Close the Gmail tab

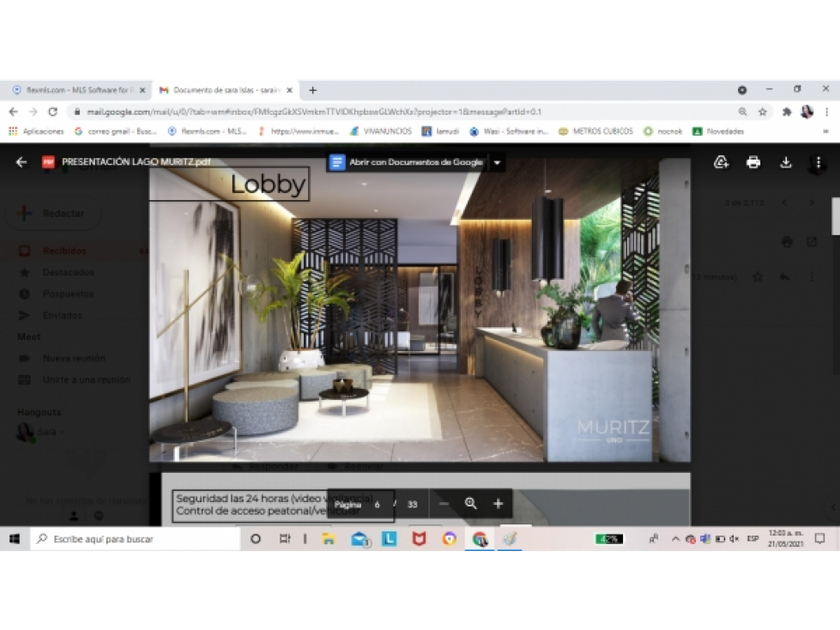(289, 90)
